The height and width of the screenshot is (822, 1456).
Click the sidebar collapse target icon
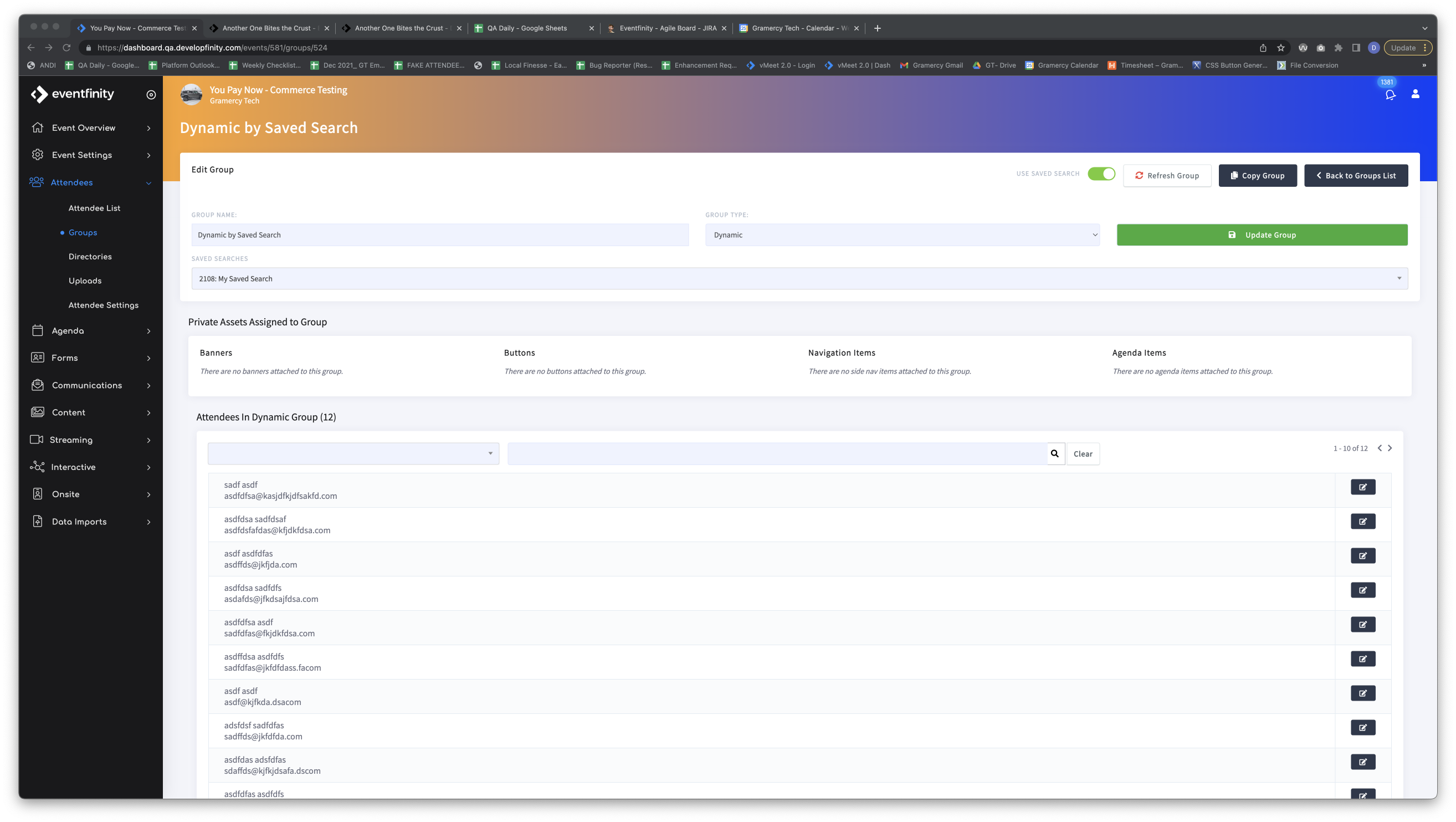[x=151, y=94]
